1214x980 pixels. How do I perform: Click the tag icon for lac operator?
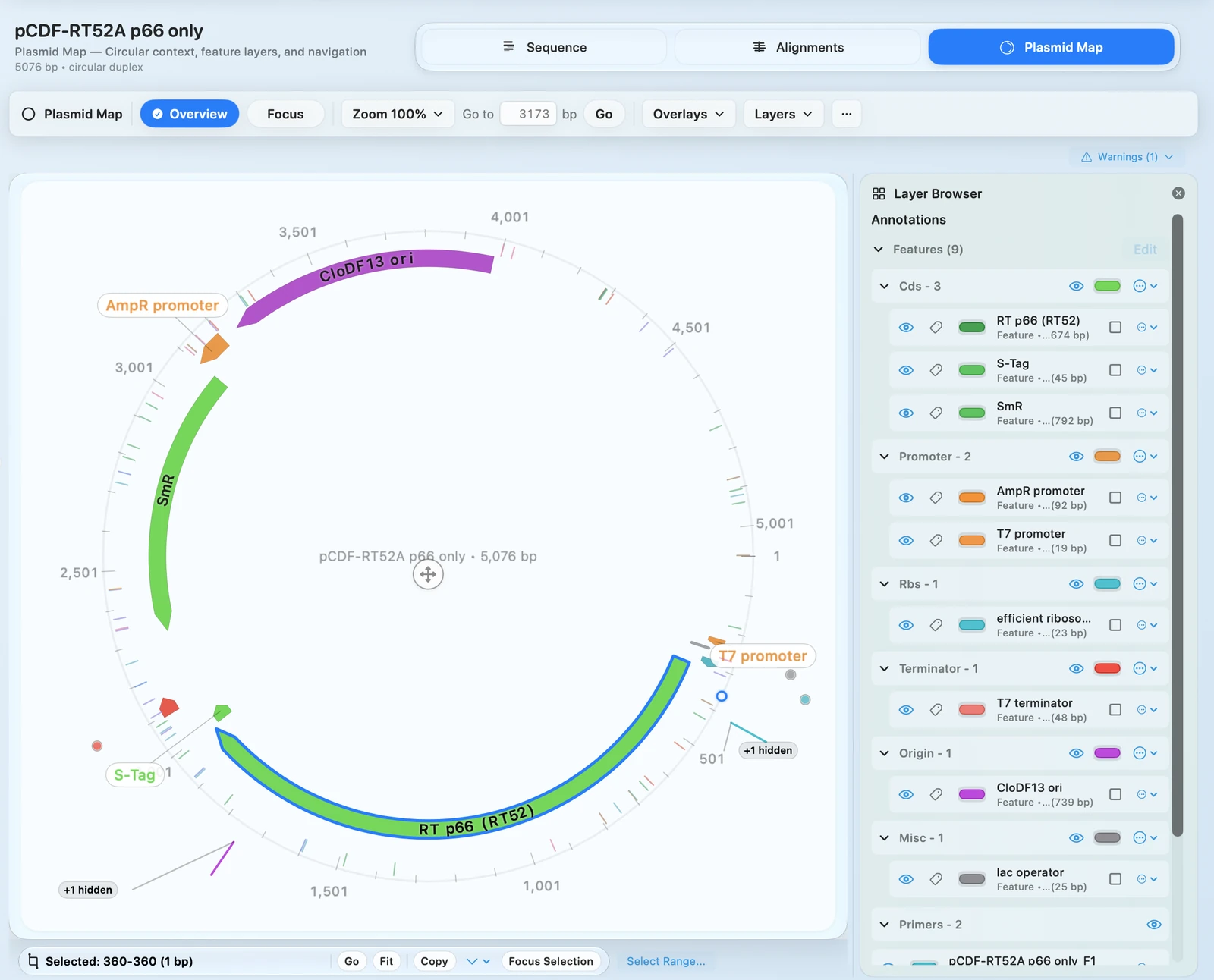point(936,879)
